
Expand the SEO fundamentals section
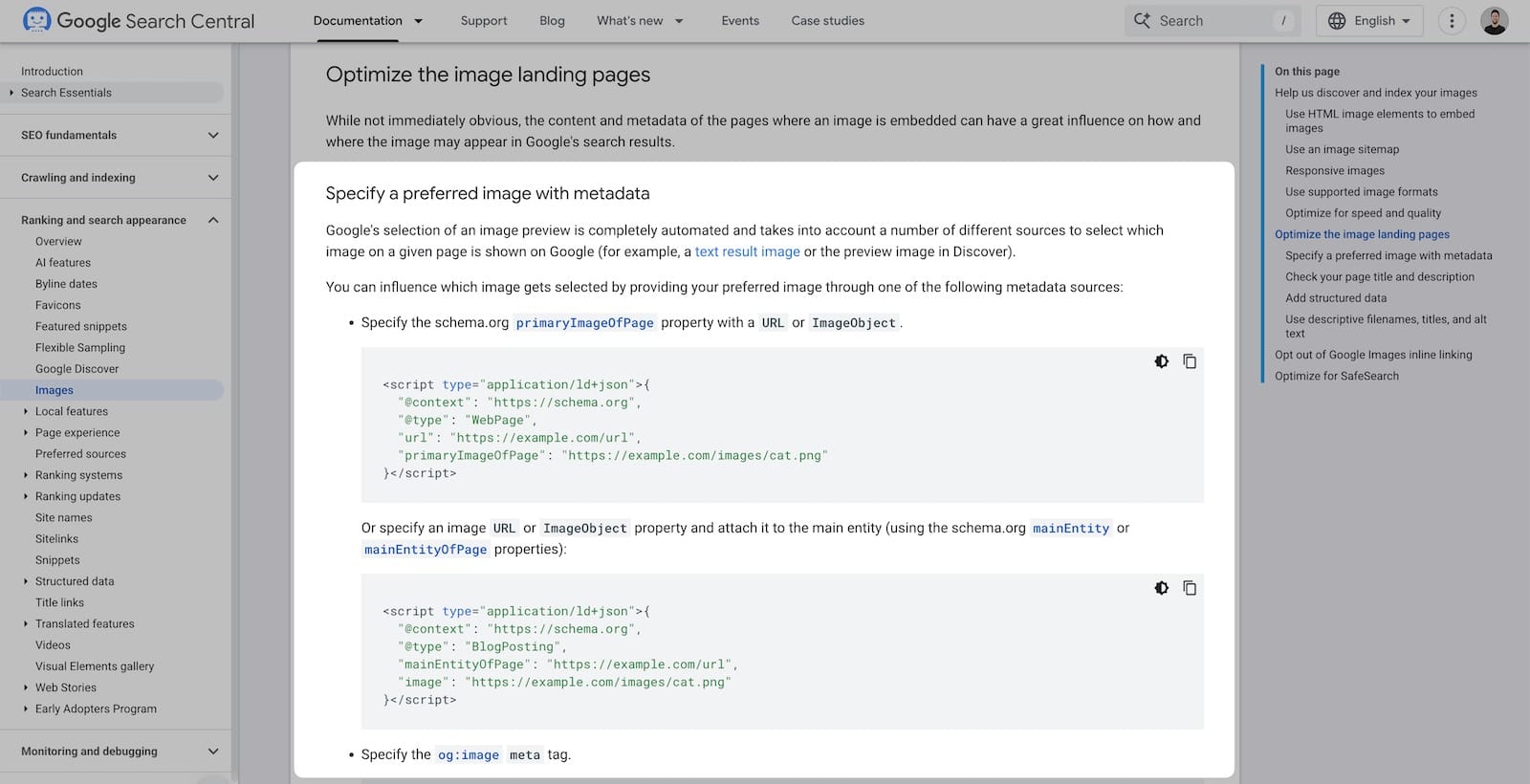[x=213, y=135]
